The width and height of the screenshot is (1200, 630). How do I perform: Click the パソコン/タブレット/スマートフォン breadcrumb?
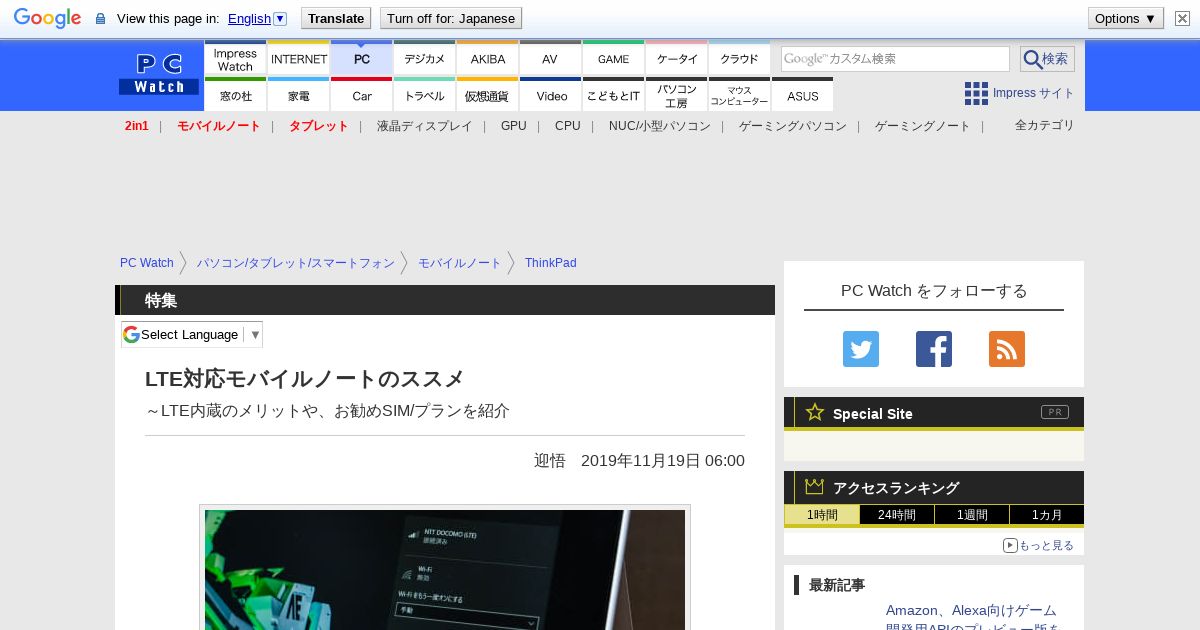pyautogui.click(x=296, y=263)
